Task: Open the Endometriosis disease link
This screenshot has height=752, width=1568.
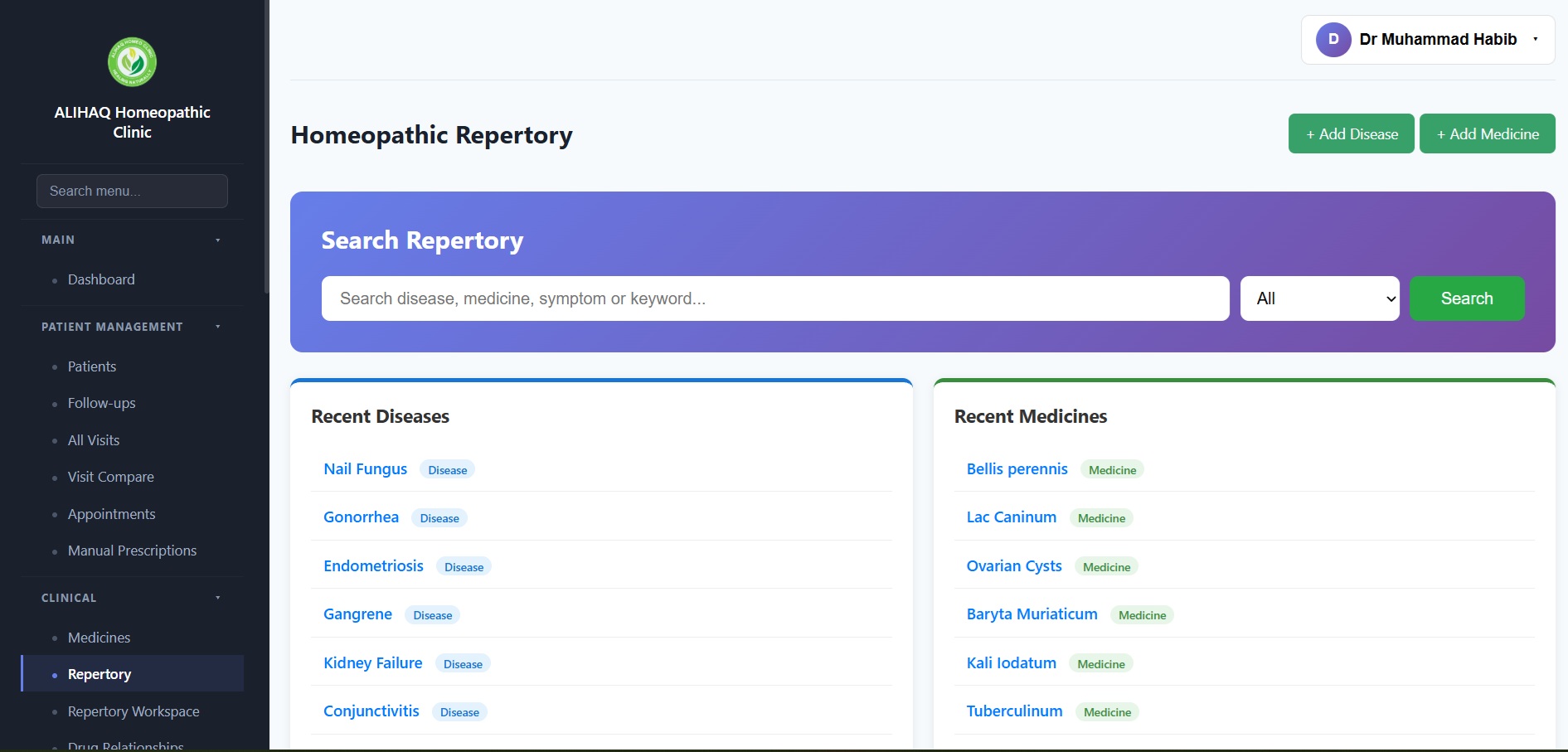Action: click(374, 566)
